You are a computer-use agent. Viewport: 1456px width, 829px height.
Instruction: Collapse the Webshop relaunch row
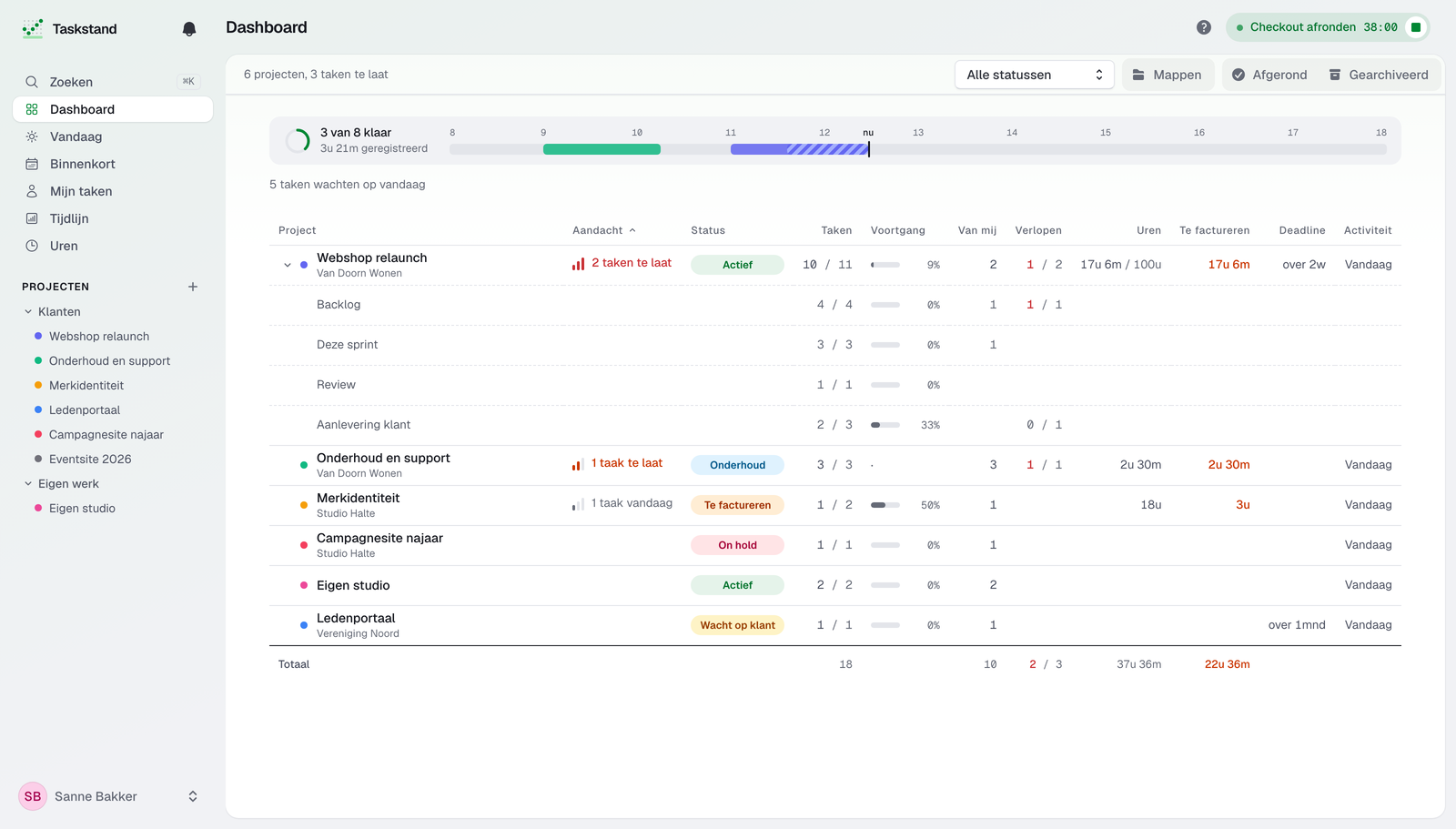pyautogui.click(x=288, y=265)
